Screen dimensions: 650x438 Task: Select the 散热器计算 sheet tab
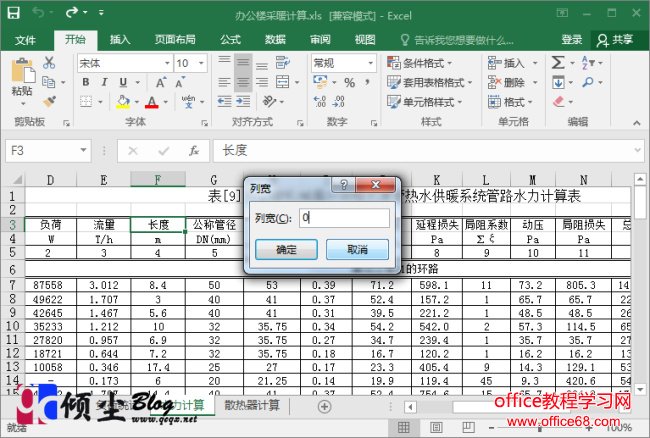[252, 405]
